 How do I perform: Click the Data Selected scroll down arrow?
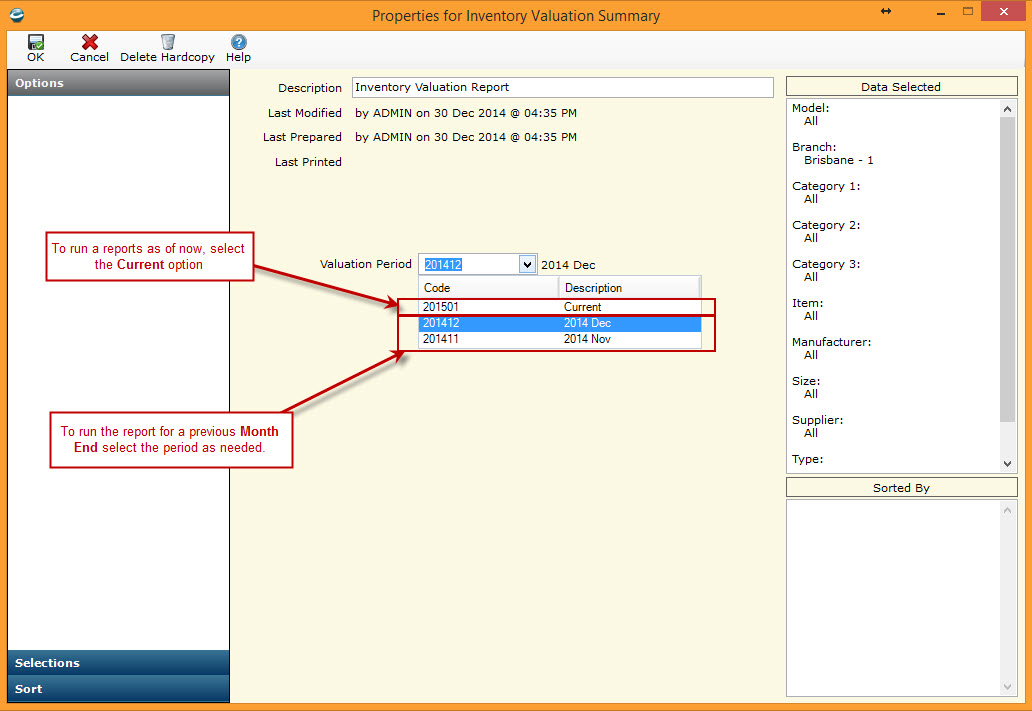pyautogui.click(x=1007, y=463)
